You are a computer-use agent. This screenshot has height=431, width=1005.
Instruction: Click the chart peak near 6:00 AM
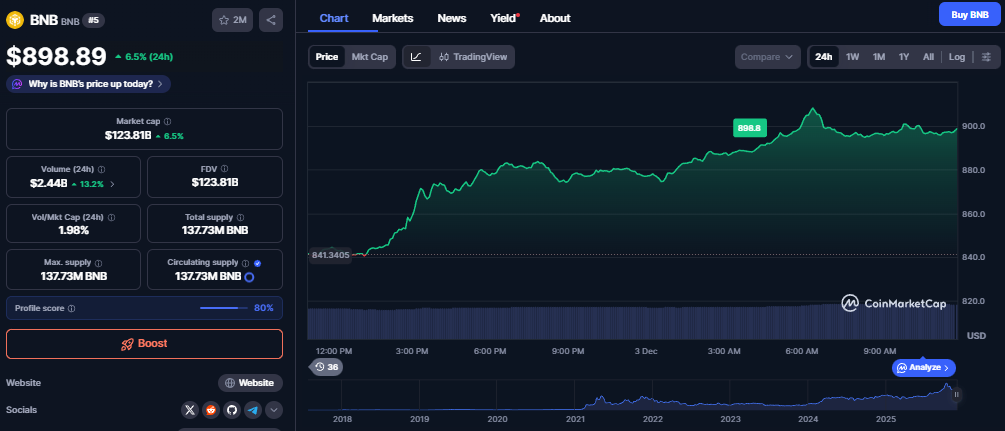tap(813, 109)
